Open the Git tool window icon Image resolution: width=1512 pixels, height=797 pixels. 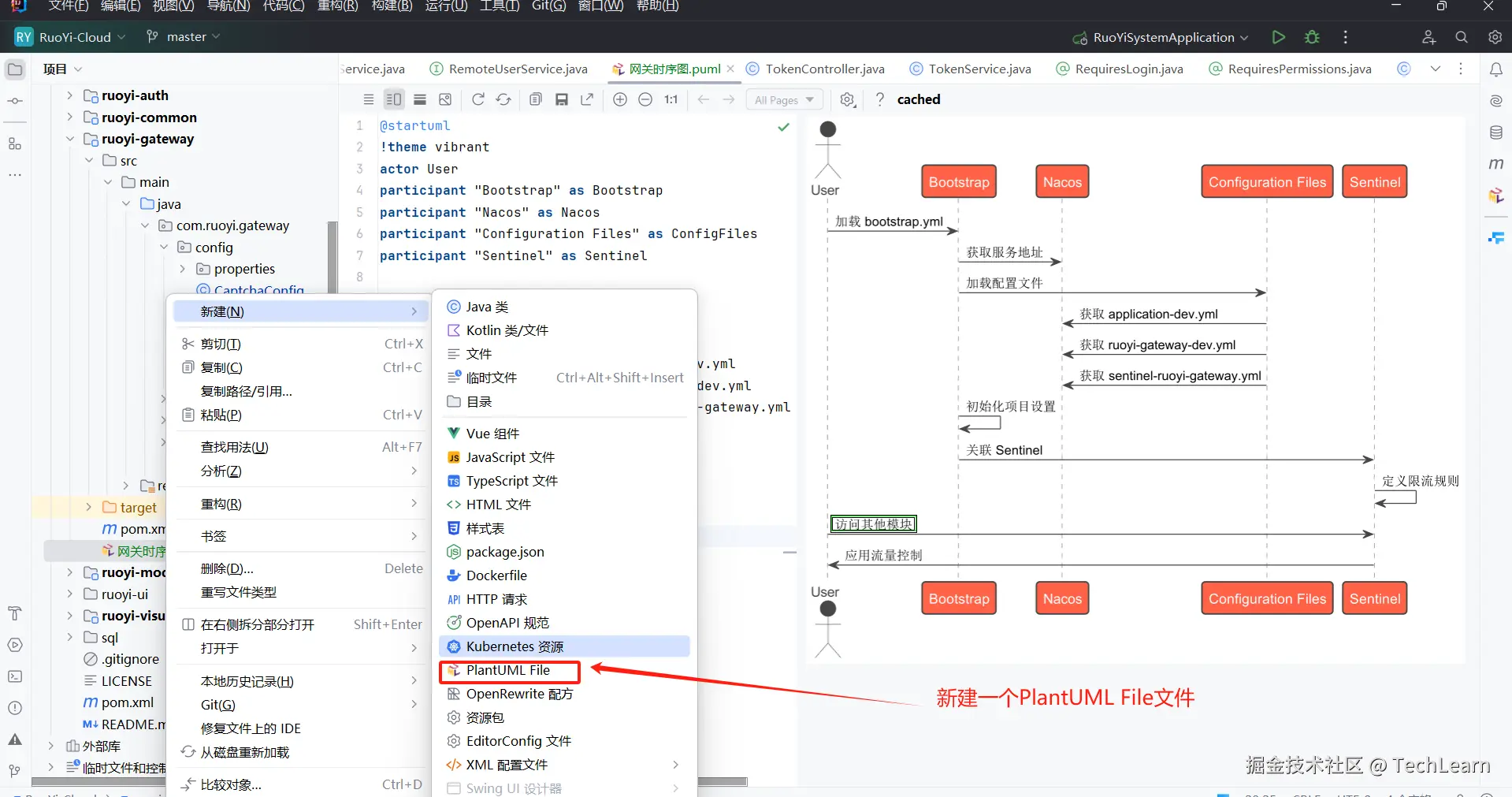pyautogui.click(x=15, y=771)
